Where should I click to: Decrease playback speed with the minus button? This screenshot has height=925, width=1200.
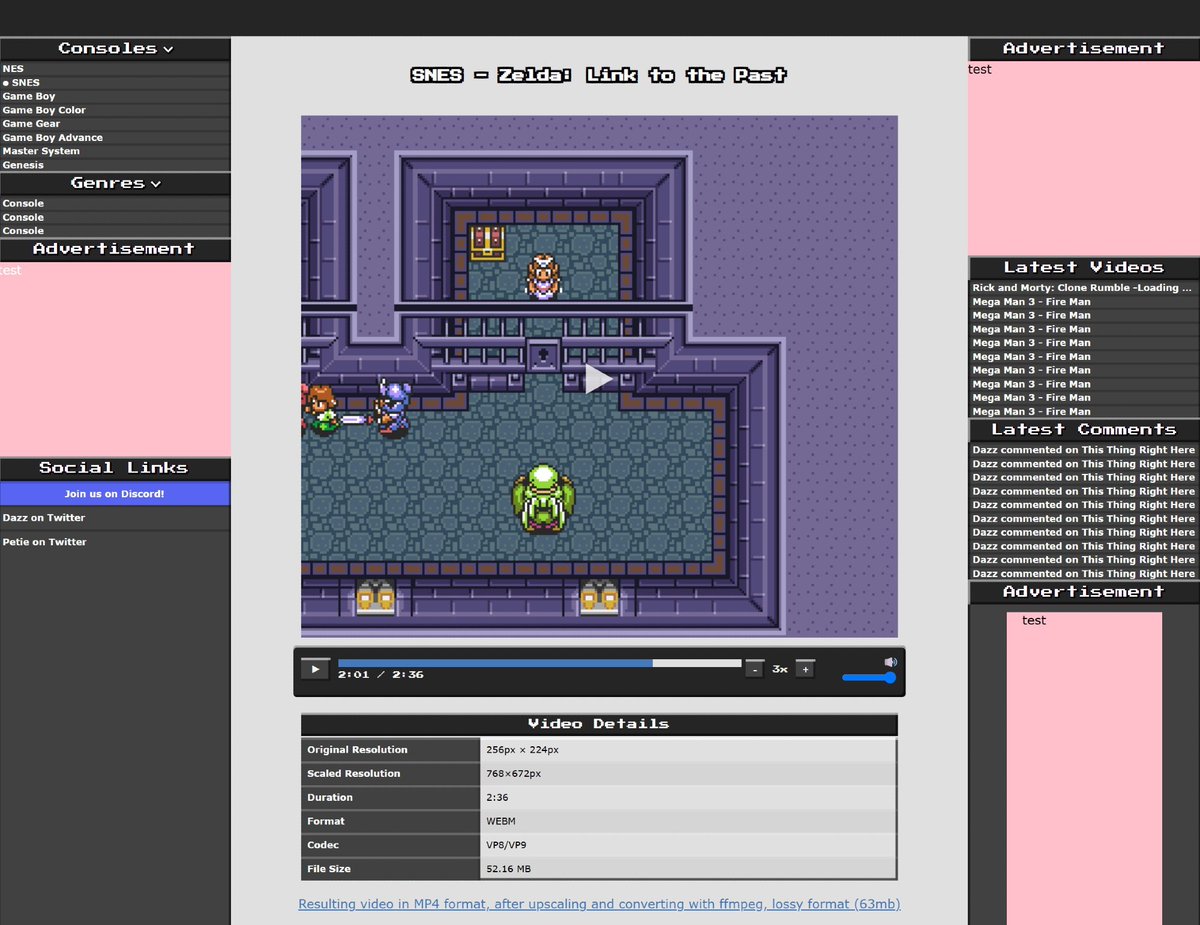pos(754,668)
